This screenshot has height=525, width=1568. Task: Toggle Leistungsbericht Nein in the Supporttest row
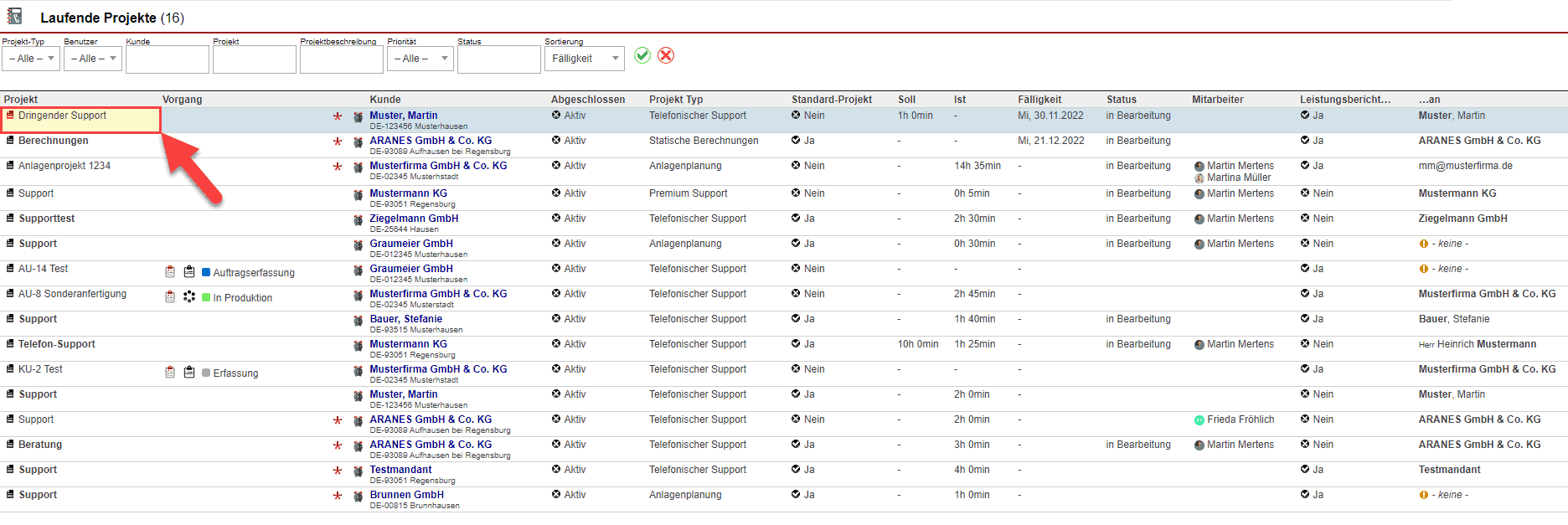(1305, 219)
